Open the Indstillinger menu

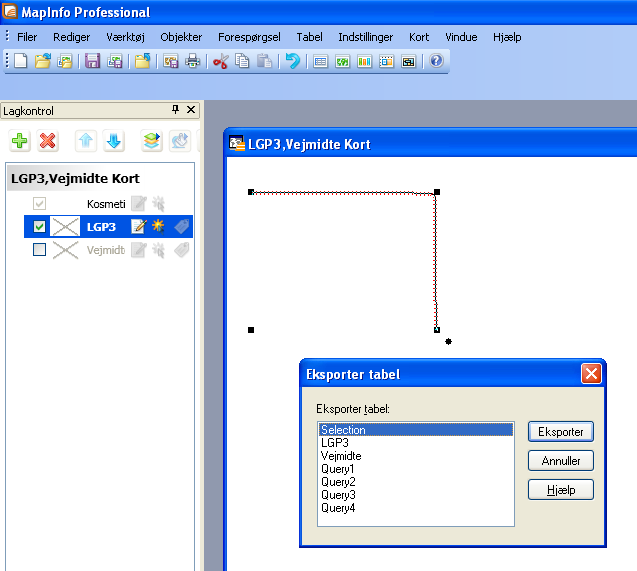point(366,37)
